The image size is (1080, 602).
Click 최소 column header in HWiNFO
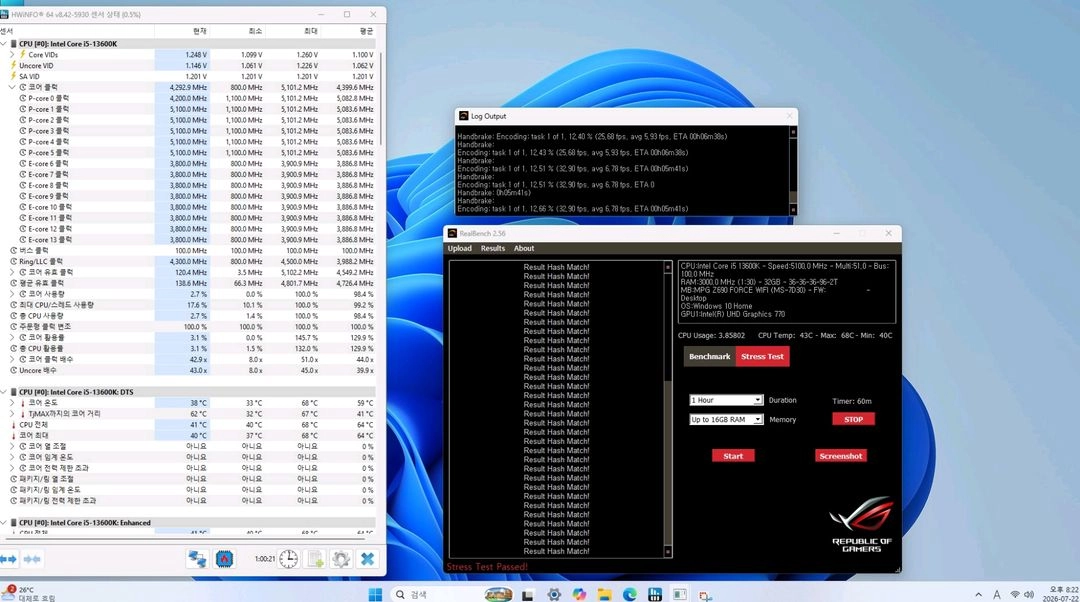pyautogui.click(x=255, y=31)
